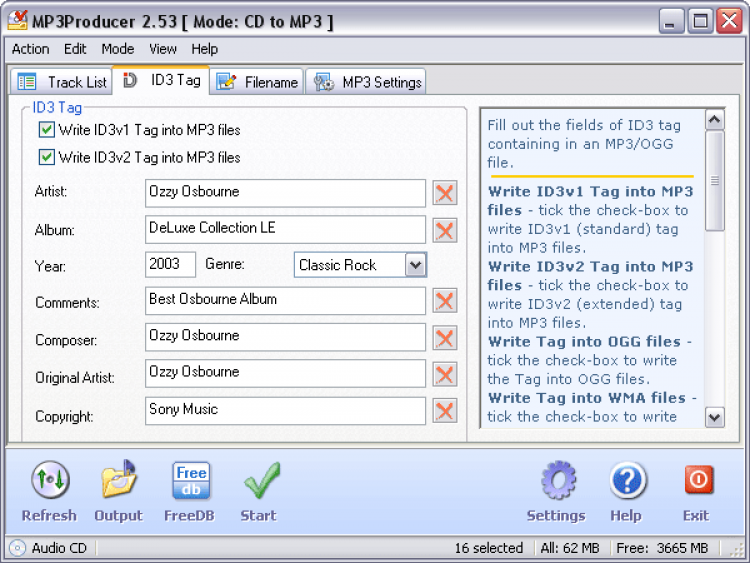Open the Output folder icon
Image resolution: width=750 pixels, height=563 pixels.
tap(119, 480)
